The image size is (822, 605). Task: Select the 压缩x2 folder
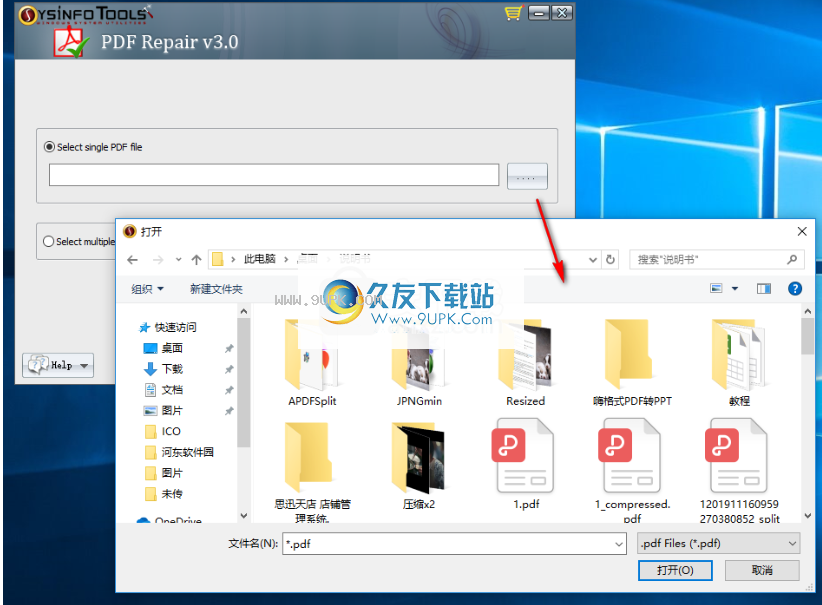(419, 466)
